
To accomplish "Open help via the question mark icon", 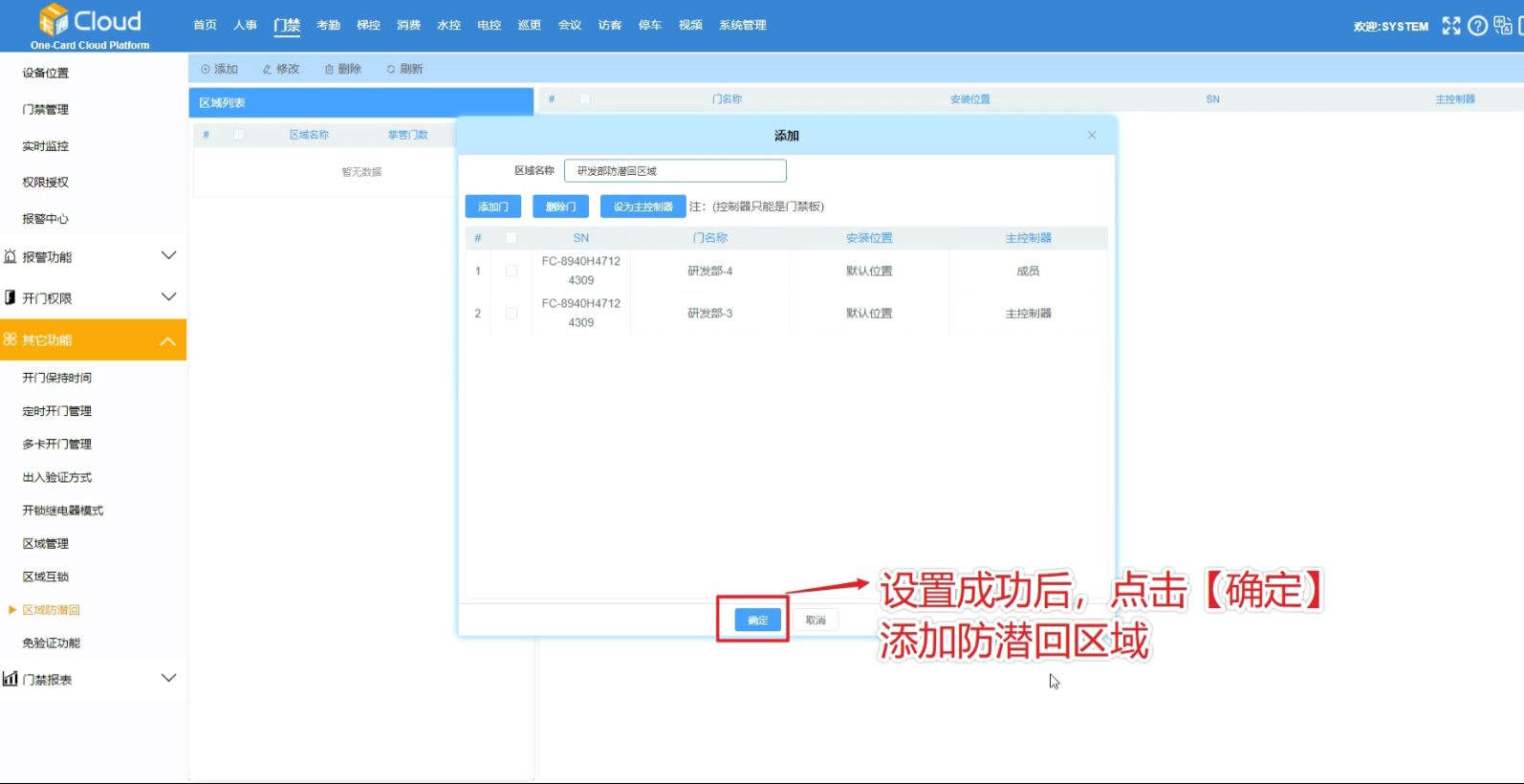I will pyautogui.click(x=1477, y=26).
